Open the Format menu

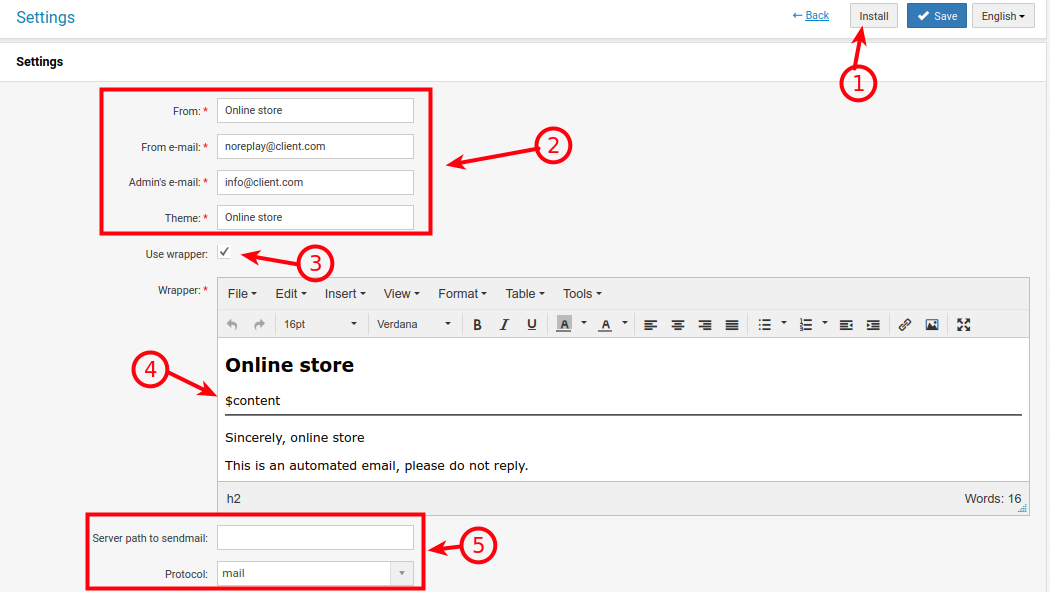462,294
